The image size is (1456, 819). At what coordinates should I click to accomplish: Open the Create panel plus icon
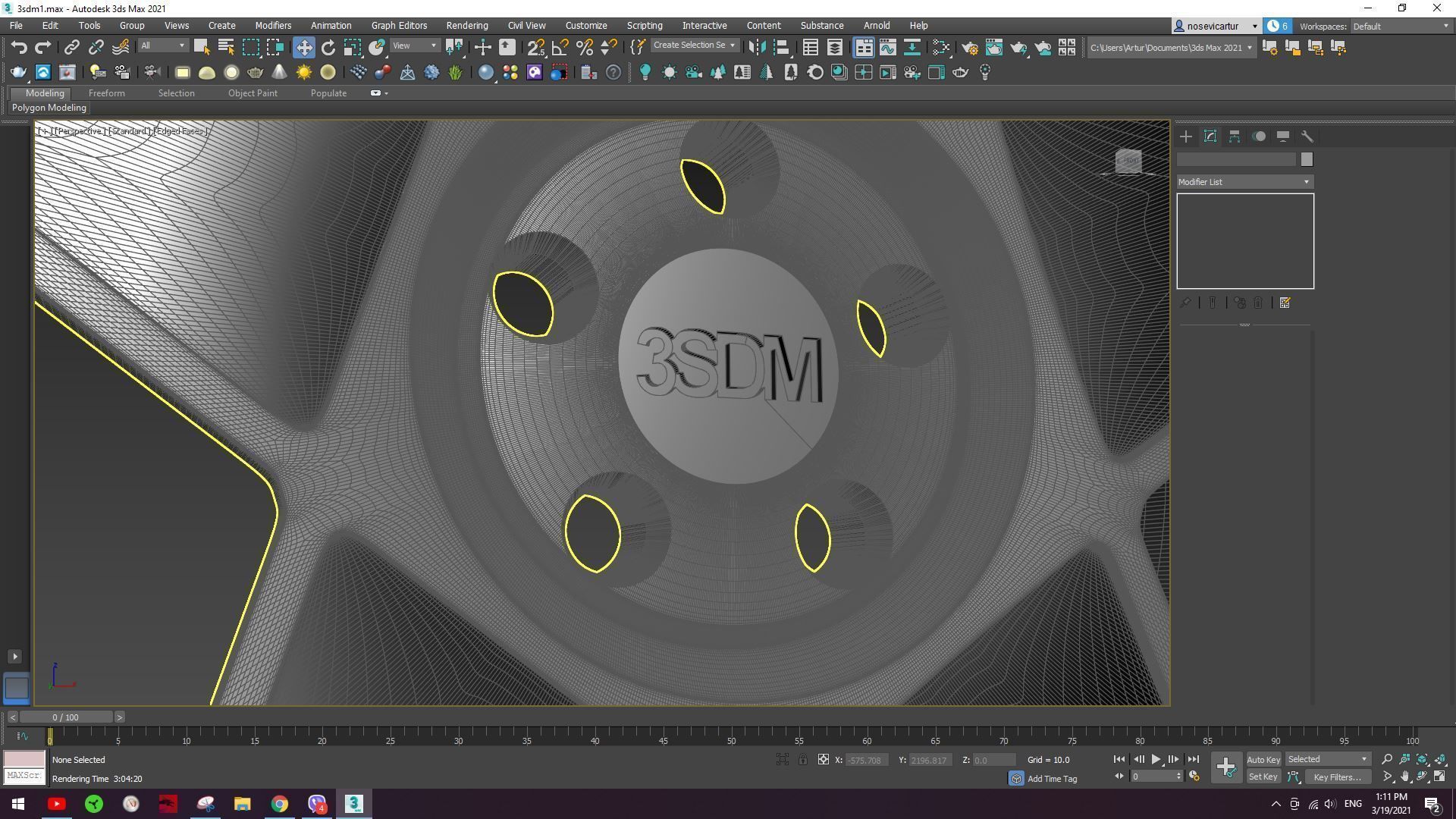[x=1186, y=136]
